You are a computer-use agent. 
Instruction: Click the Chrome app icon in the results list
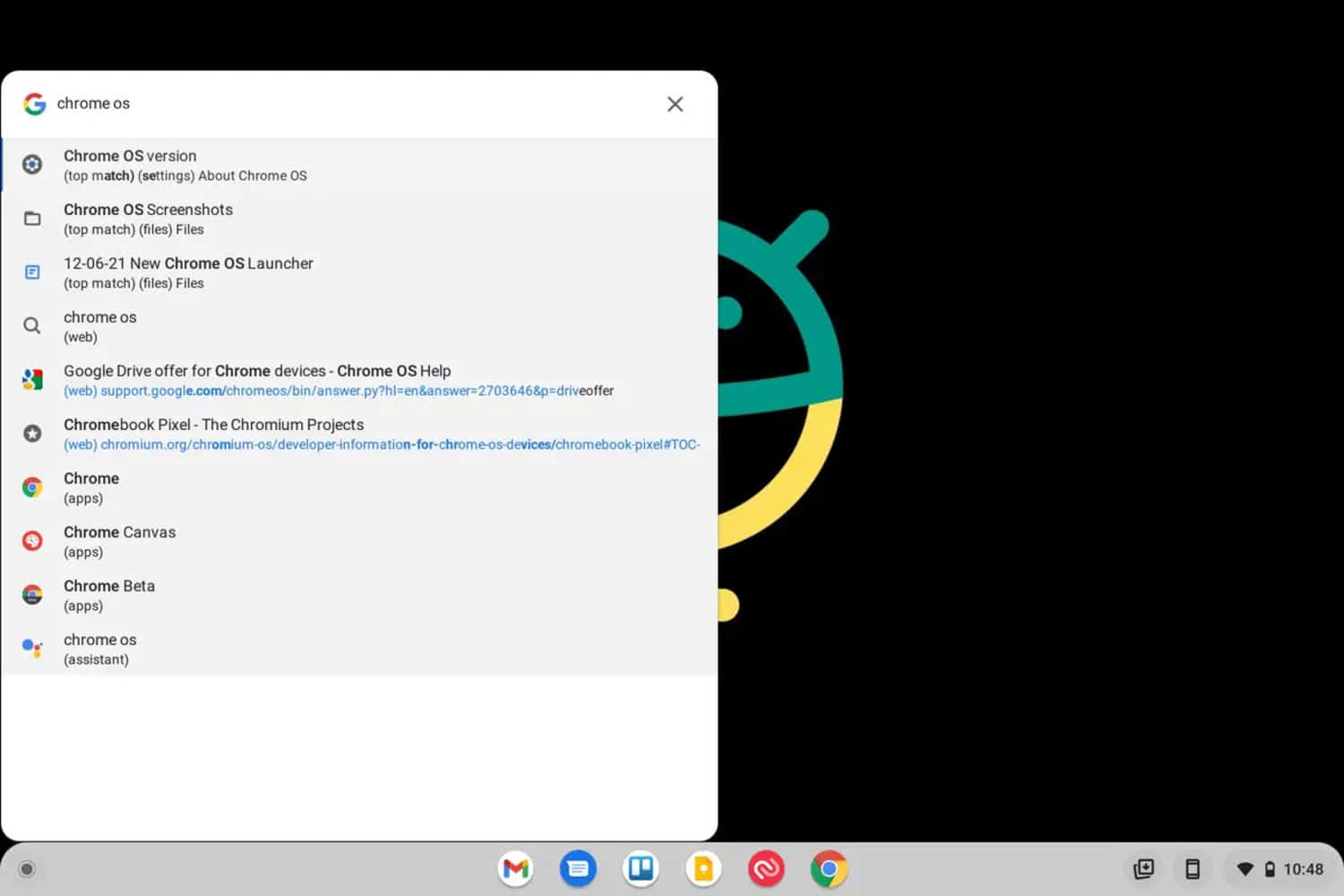coord(32,487)
